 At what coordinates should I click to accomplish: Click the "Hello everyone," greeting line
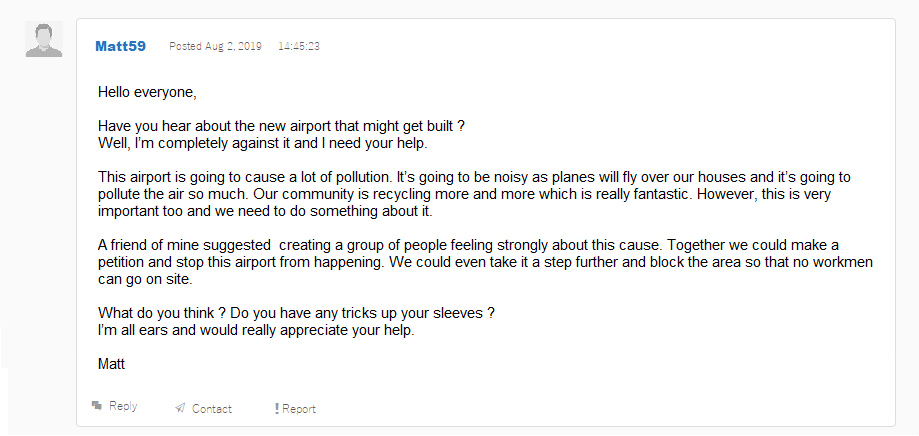click(147, 92)
